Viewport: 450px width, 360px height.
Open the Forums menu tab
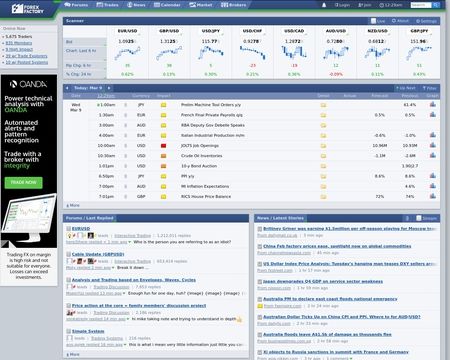76,5
